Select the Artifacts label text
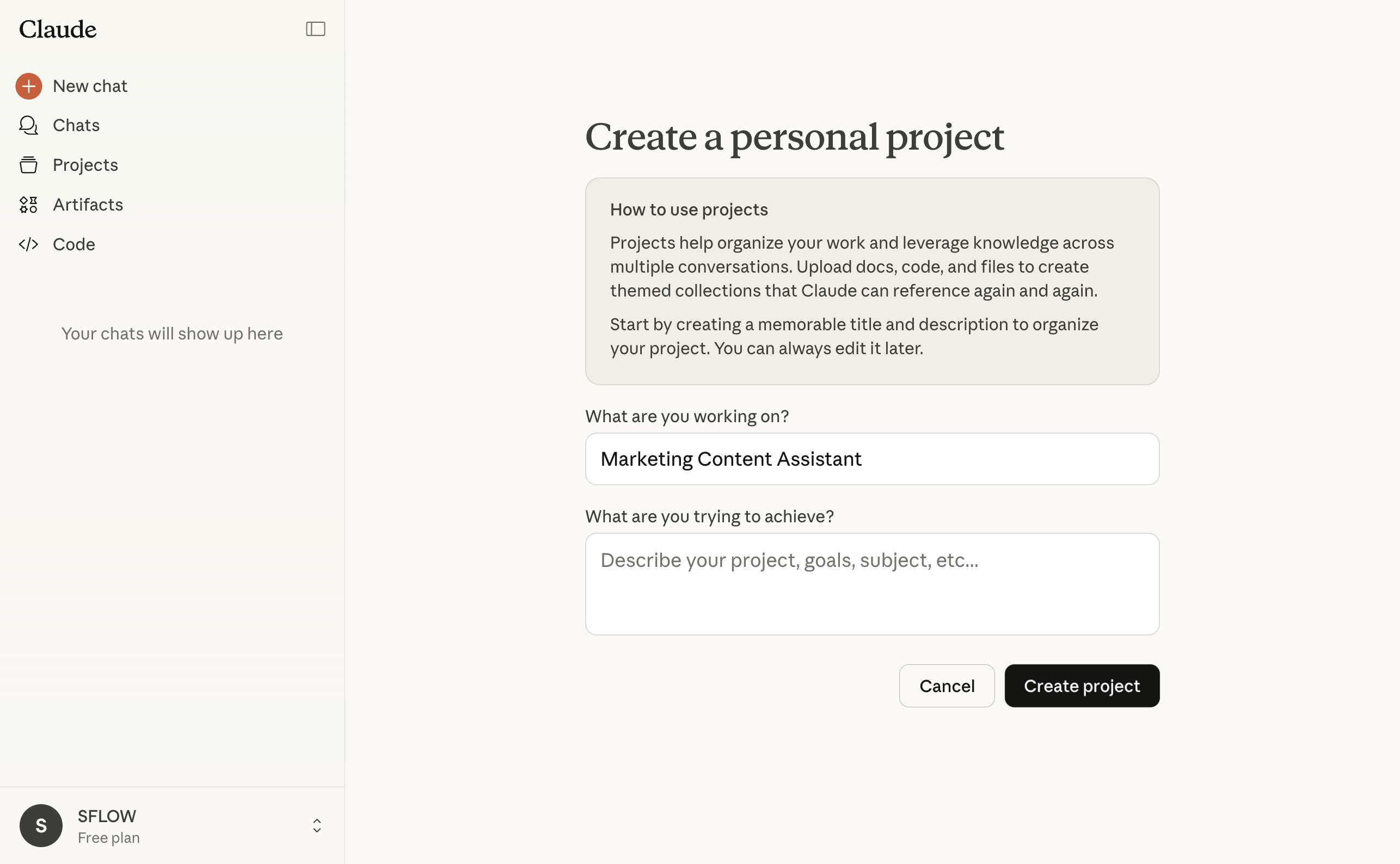Viewport: 1400px width, 864px height. 88,205
